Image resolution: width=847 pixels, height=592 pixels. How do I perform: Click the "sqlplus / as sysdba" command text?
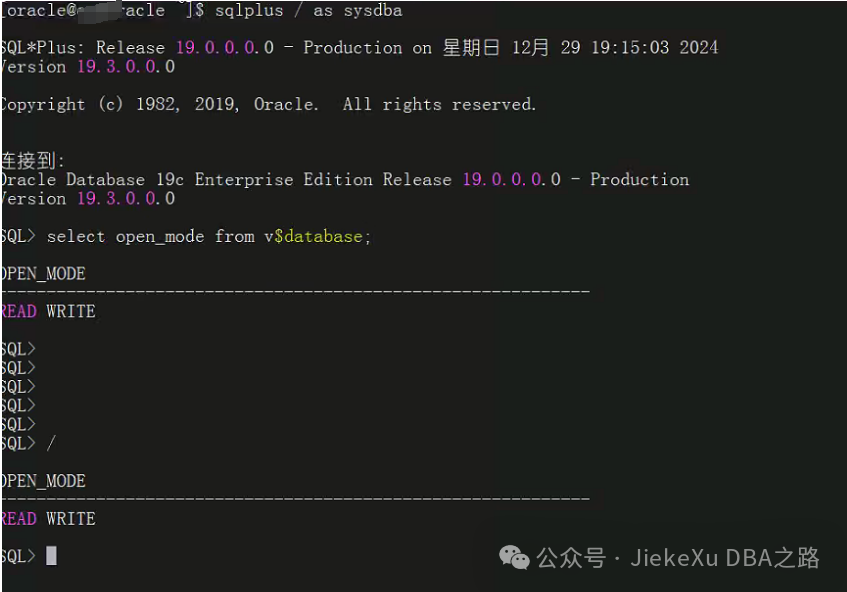pos(308,11)
